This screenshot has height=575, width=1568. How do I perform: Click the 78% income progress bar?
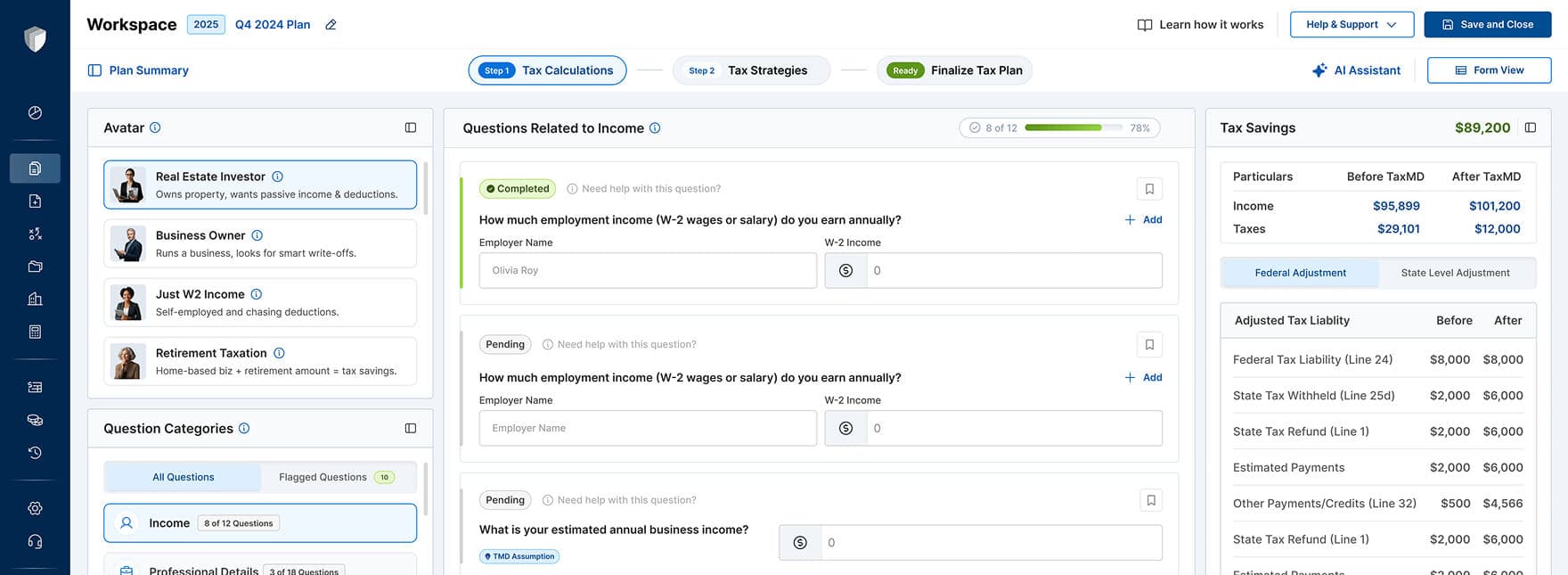[1062, 128]
